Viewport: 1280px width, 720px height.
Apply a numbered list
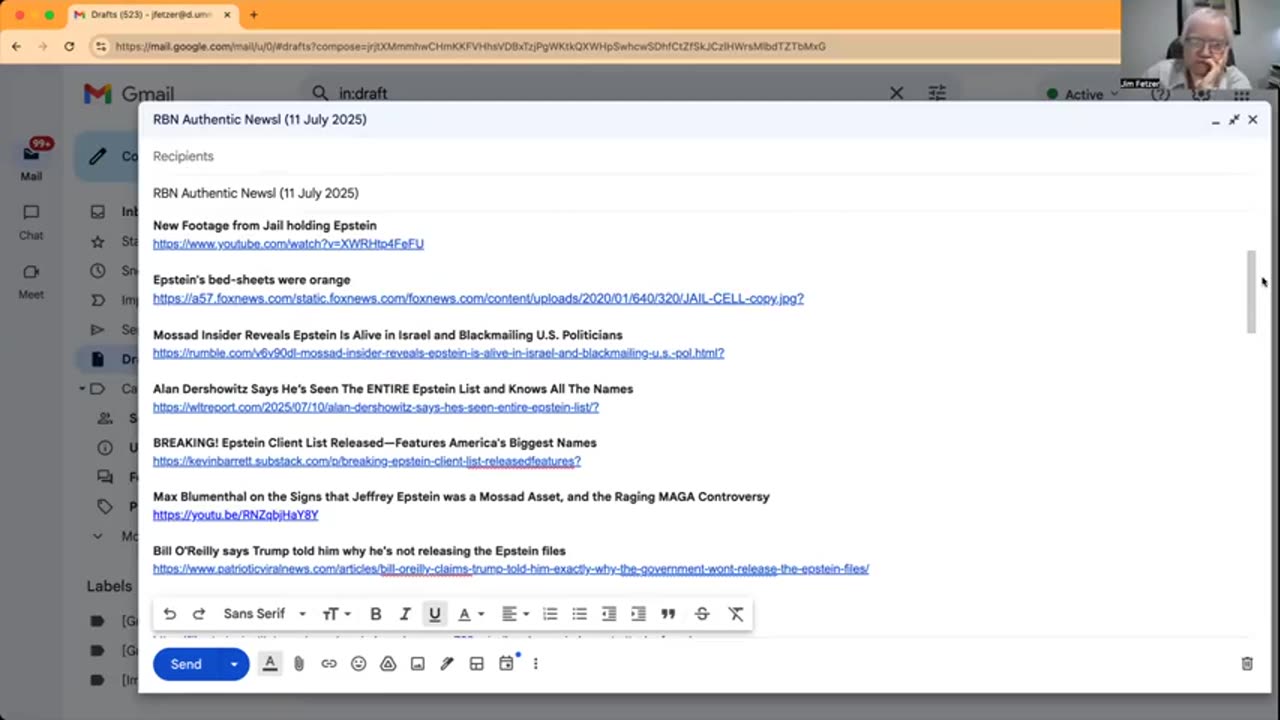pos(550,614)
